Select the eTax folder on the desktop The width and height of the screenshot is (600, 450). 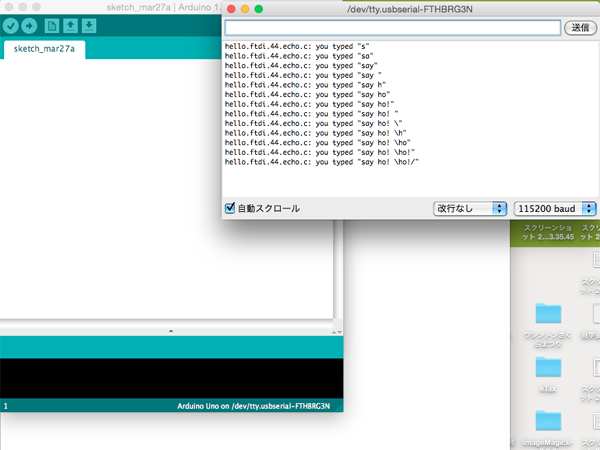click(548, 375)
